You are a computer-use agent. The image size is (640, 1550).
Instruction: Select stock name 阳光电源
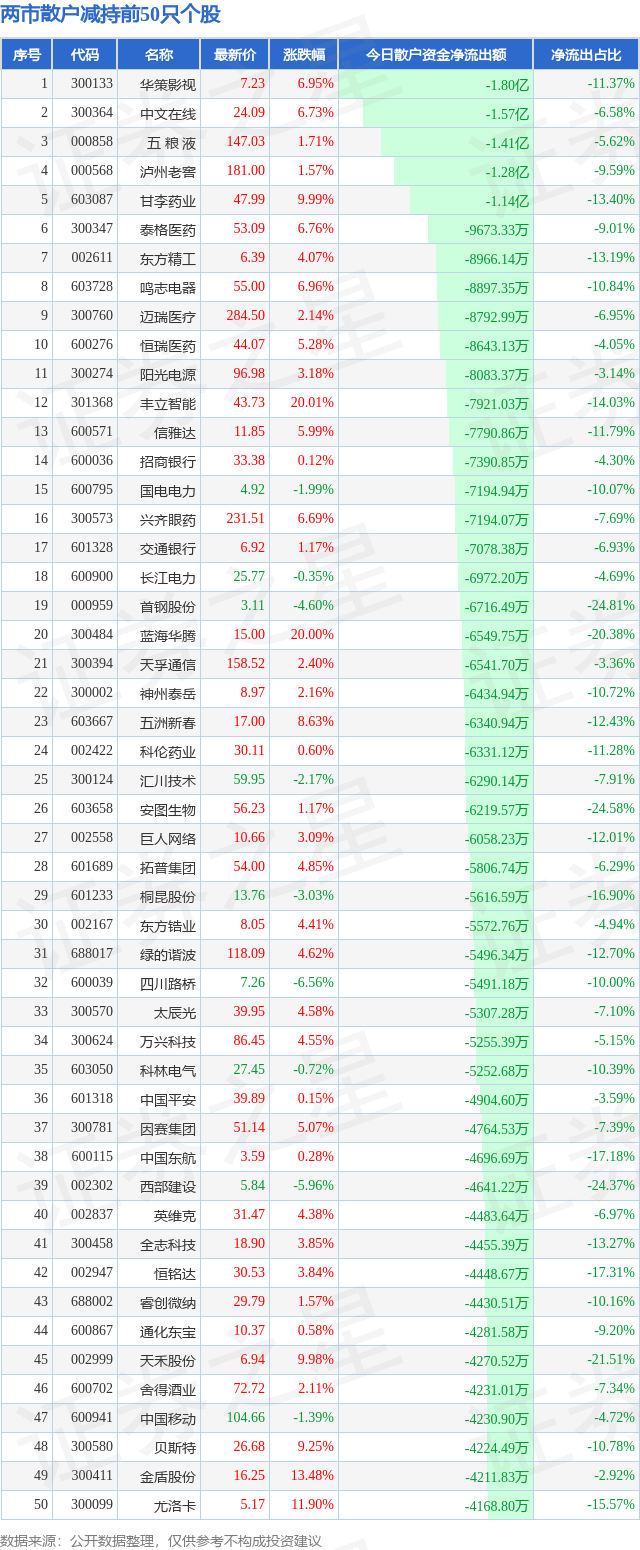(168, 375)
